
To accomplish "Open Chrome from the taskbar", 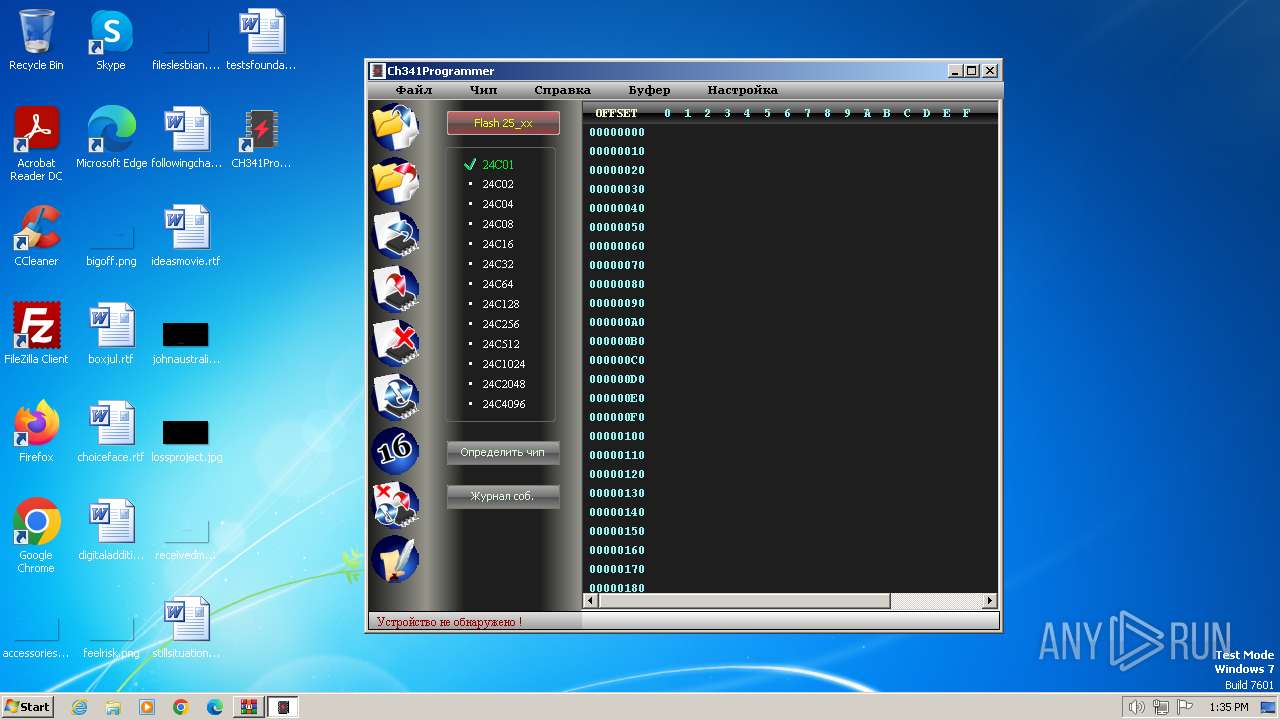I will tap(180, 707).
